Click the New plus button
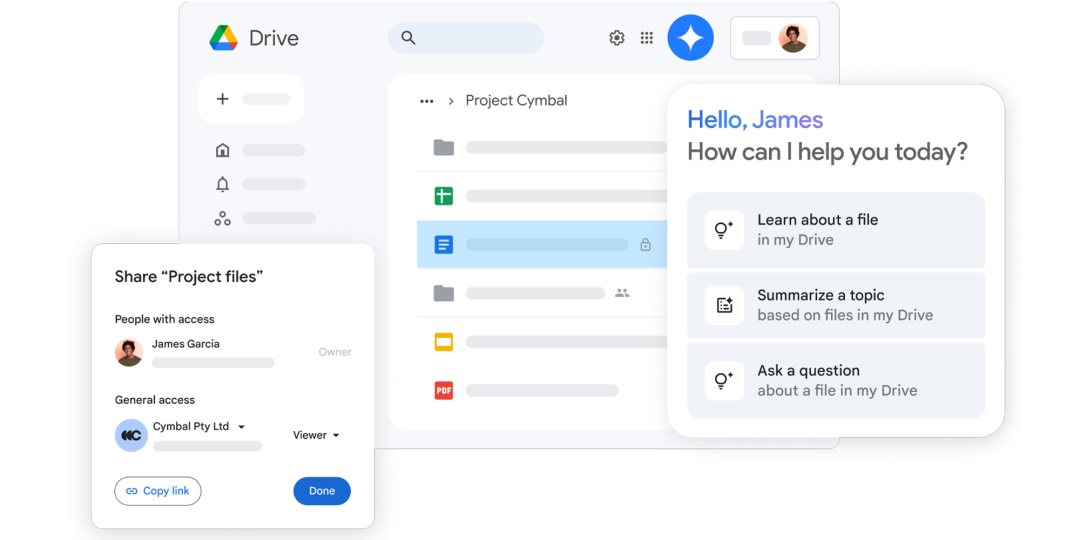The height and width of the screenshot is (540, 1080). (250, 99)
